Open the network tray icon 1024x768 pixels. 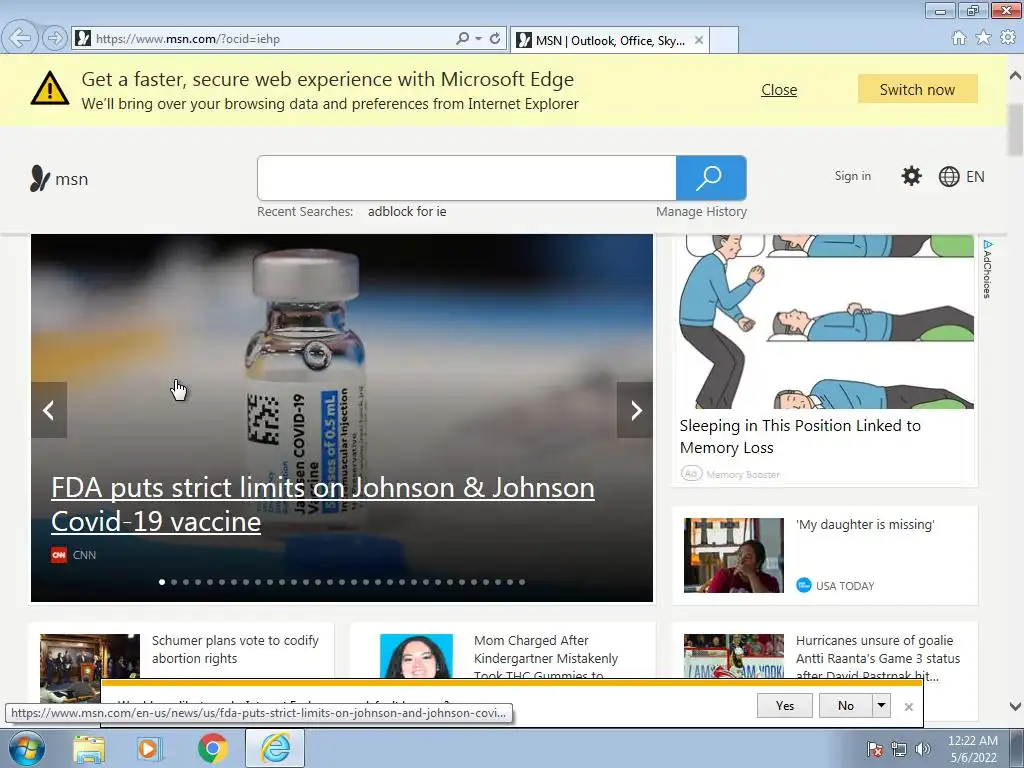(x=899, y=749)
